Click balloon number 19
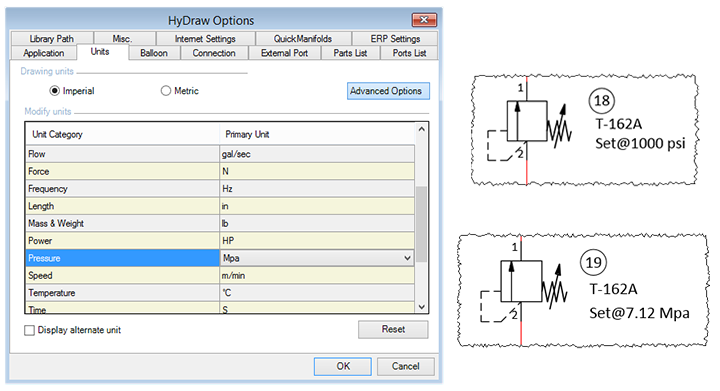The image size is (720, 391). point(593,263)
